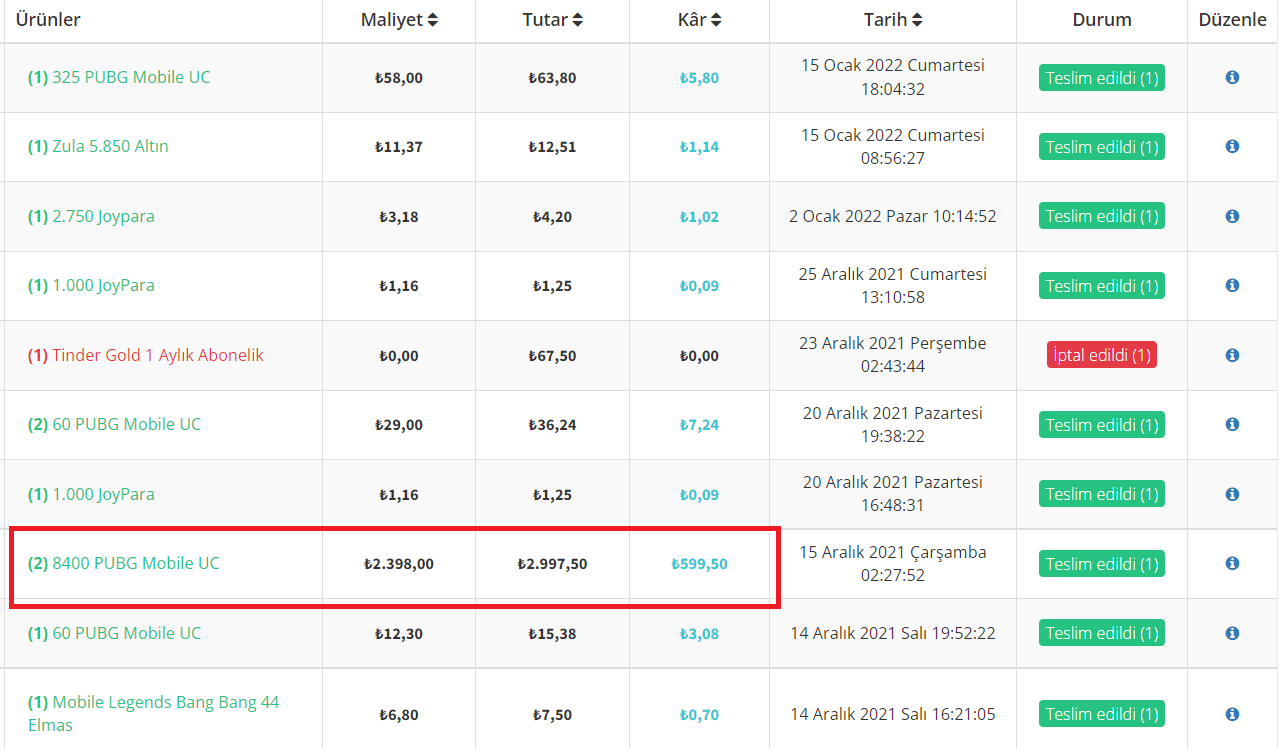Sort table by Kâr column
This screenshot has height=748, width=1287.
pos(699,20)
